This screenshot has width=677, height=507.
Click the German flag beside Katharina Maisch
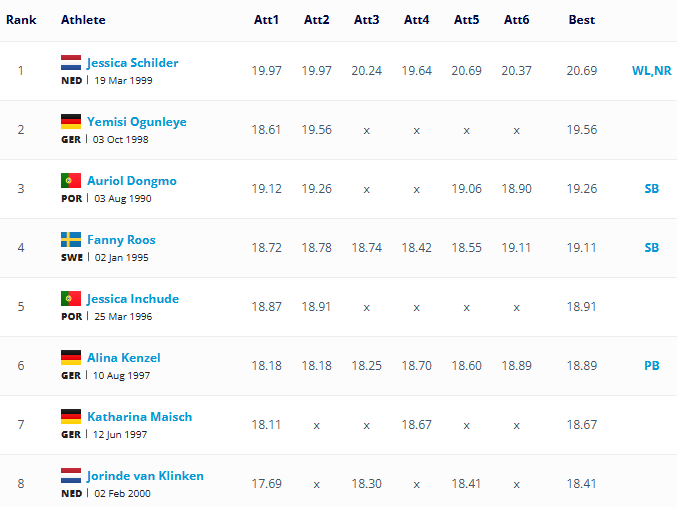71,417
